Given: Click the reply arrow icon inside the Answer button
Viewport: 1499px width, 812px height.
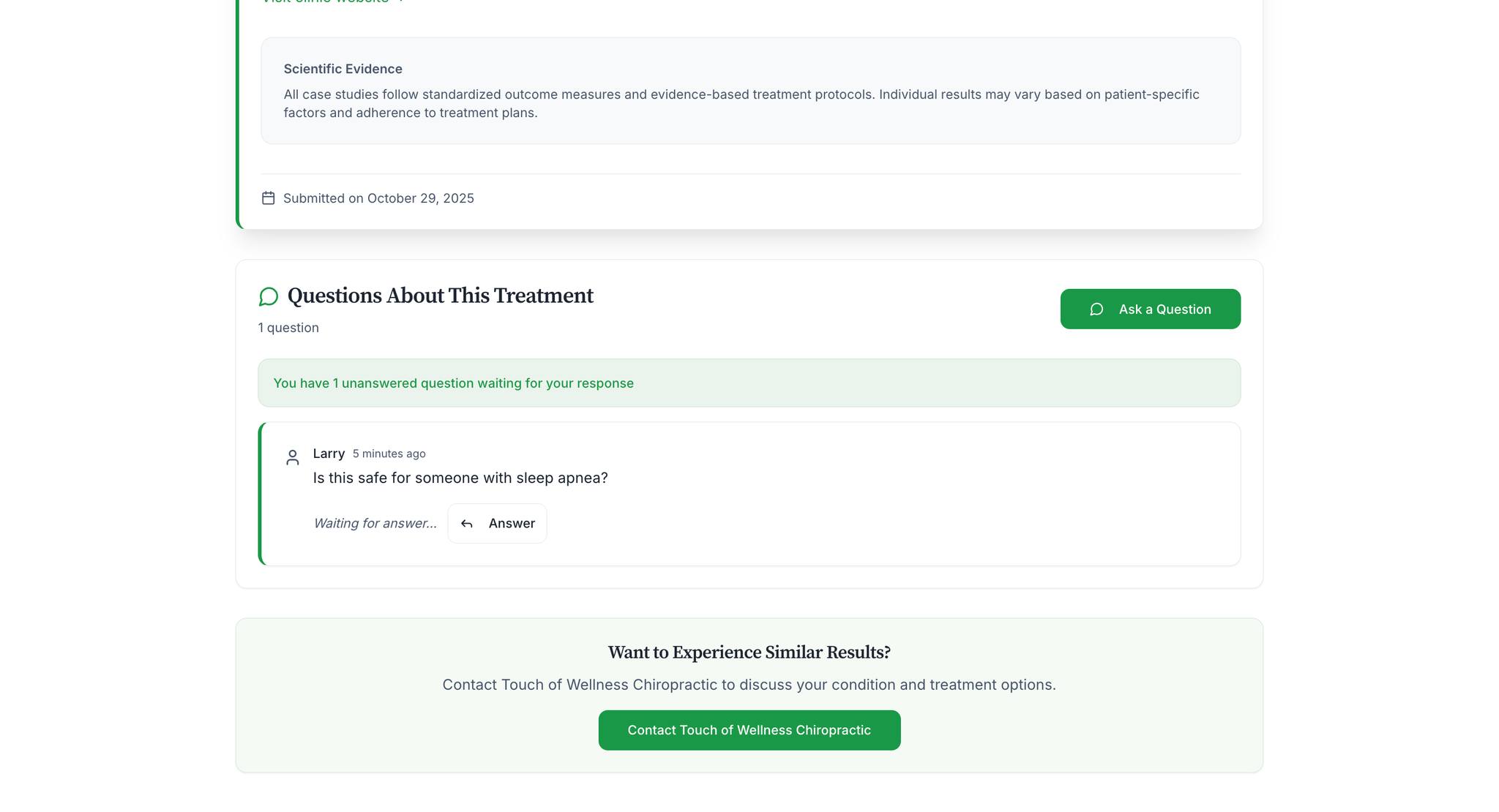Looking at the screenshot, I should (466, 523).
